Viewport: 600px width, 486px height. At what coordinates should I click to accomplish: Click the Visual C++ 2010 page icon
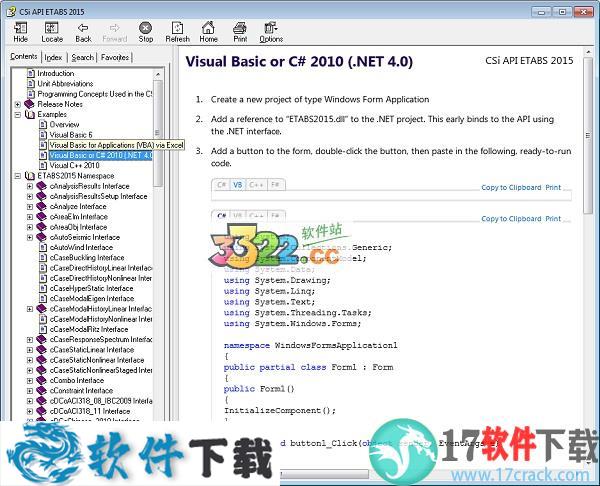[43, 165]
